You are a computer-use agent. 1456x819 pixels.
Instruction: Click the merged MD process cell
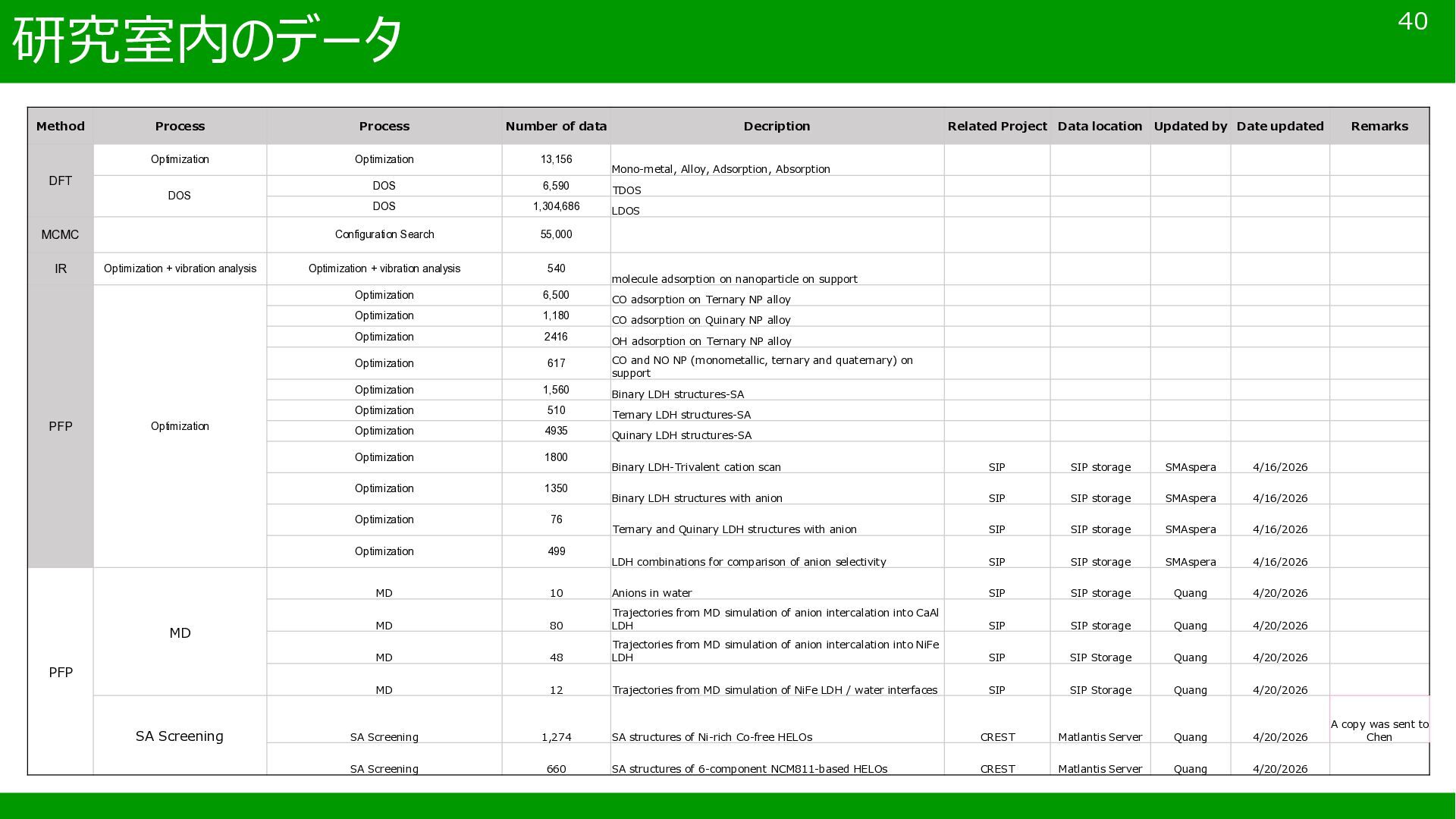click(x=180, y=632)
